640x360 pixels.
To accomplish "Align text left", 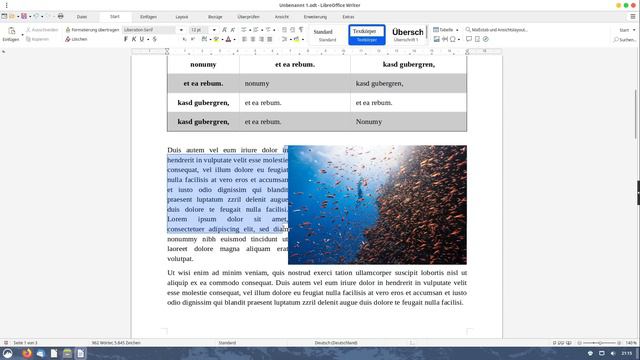I will tap(244, 39).
